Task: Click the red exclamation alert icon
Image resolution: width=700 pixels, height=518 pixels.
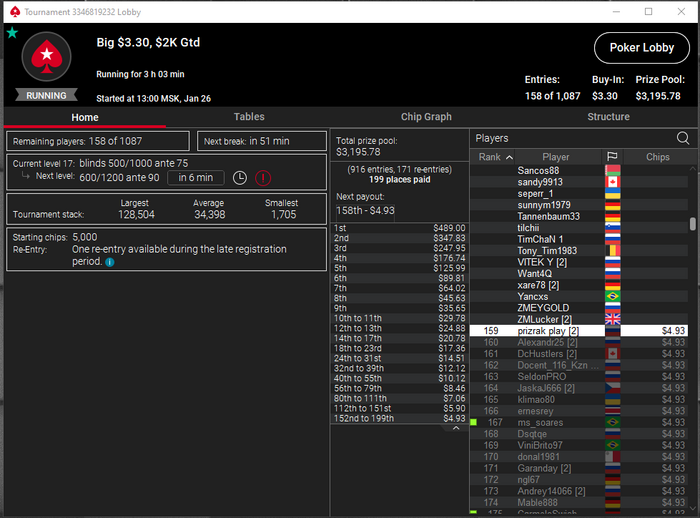Action: [263, 178]
